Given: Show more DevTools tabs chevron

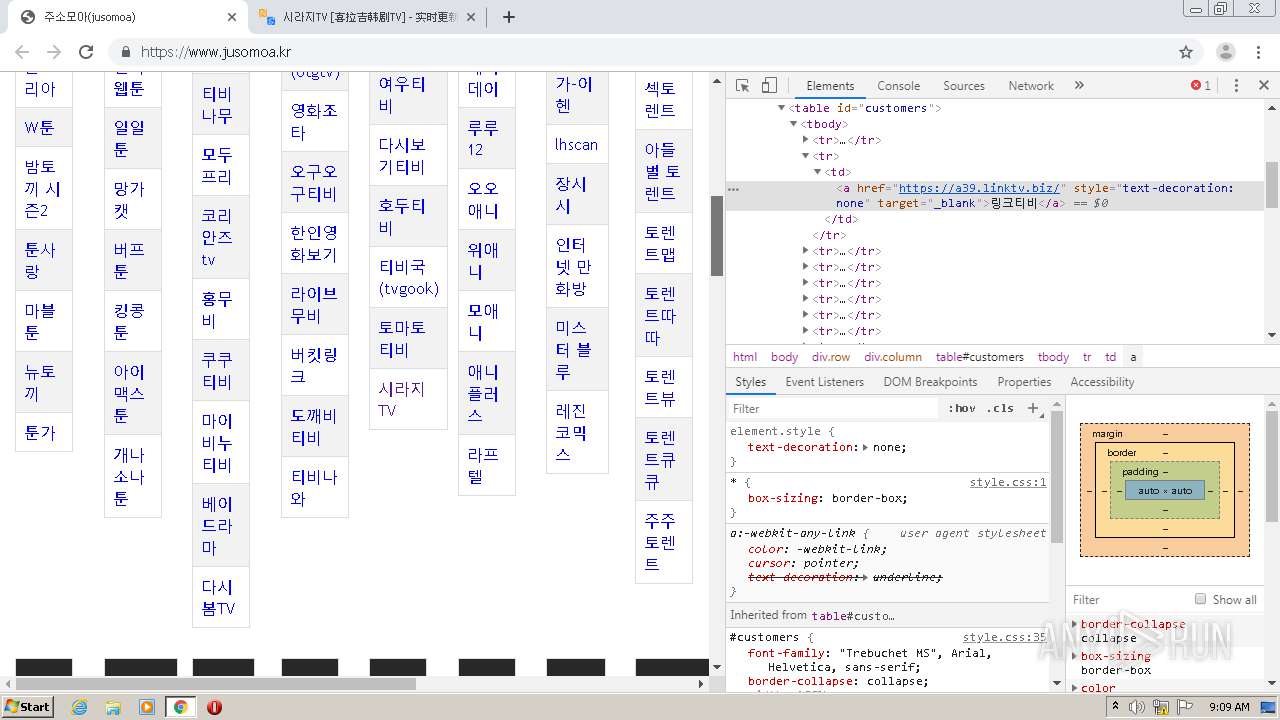Looking at the screenshot, I should pyautogui.click(x=1079, y=86).
